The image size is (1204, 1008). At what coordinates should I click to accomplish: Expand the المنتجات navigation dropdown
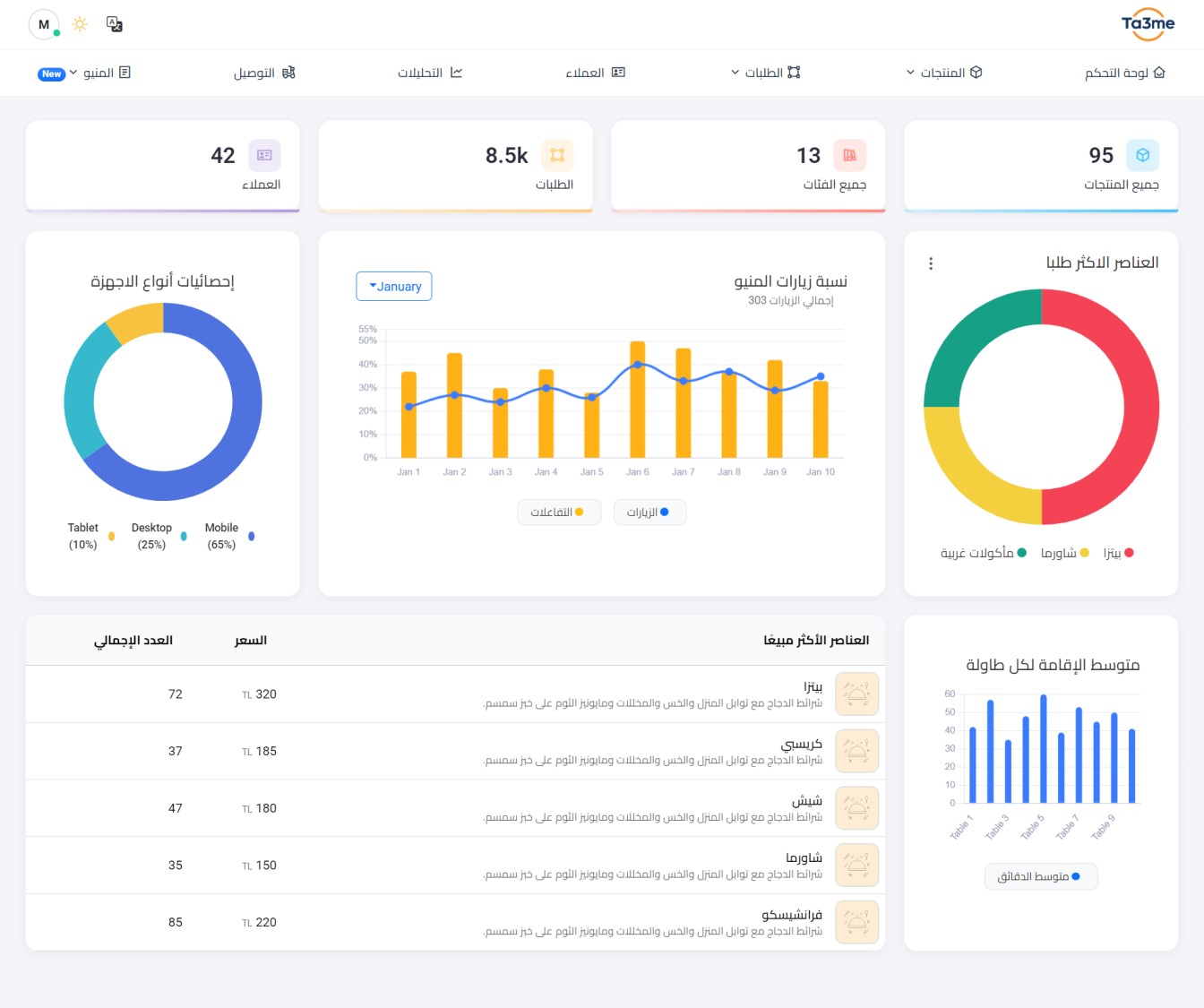pos(944,73)
